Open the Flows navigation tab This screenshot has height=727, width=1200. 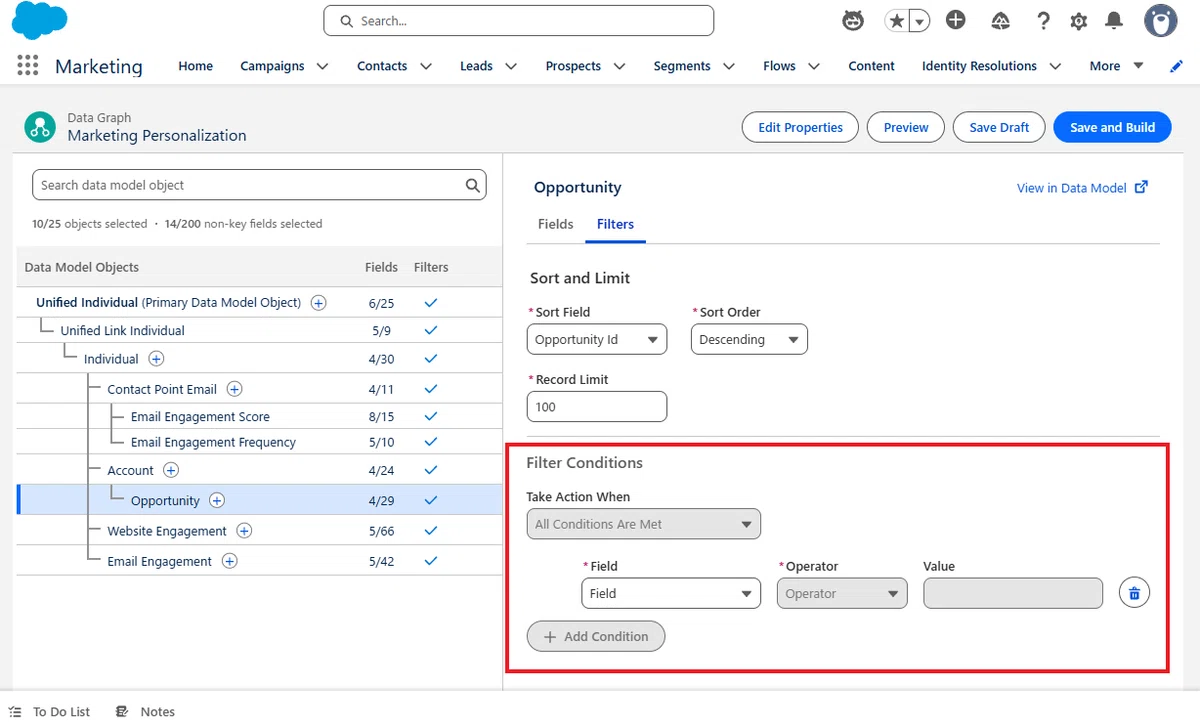[x=779, y=66]
